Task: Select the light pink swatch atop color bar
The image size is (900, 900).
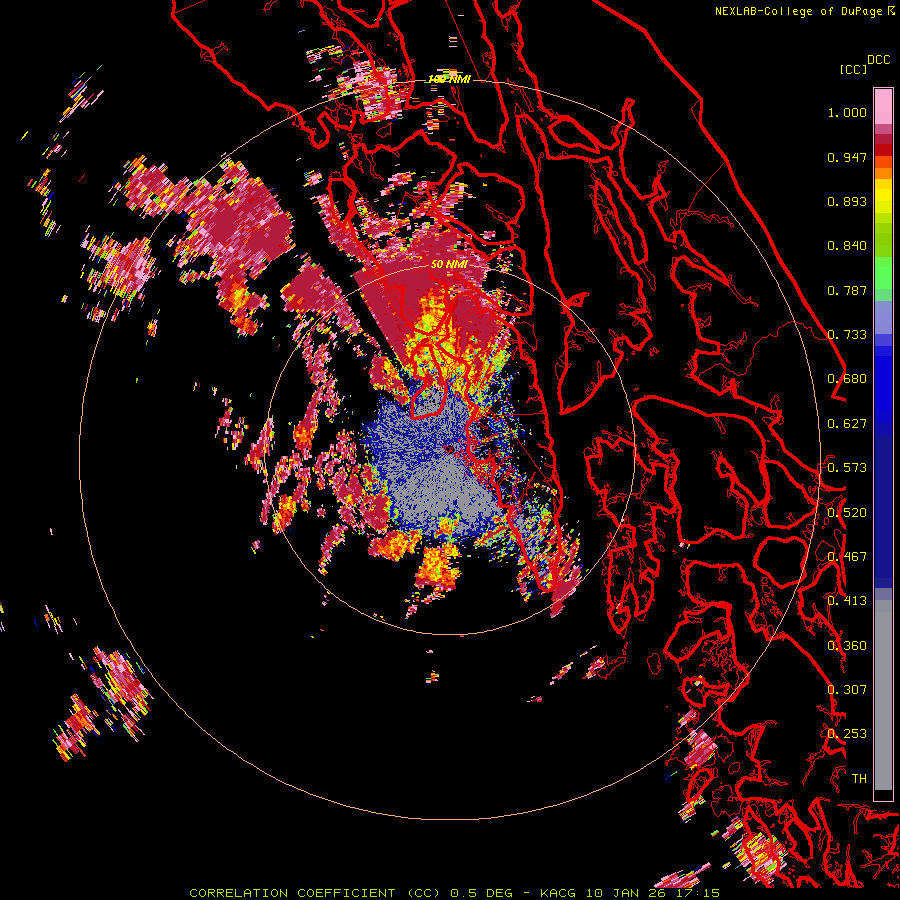Action: [883, 106]
